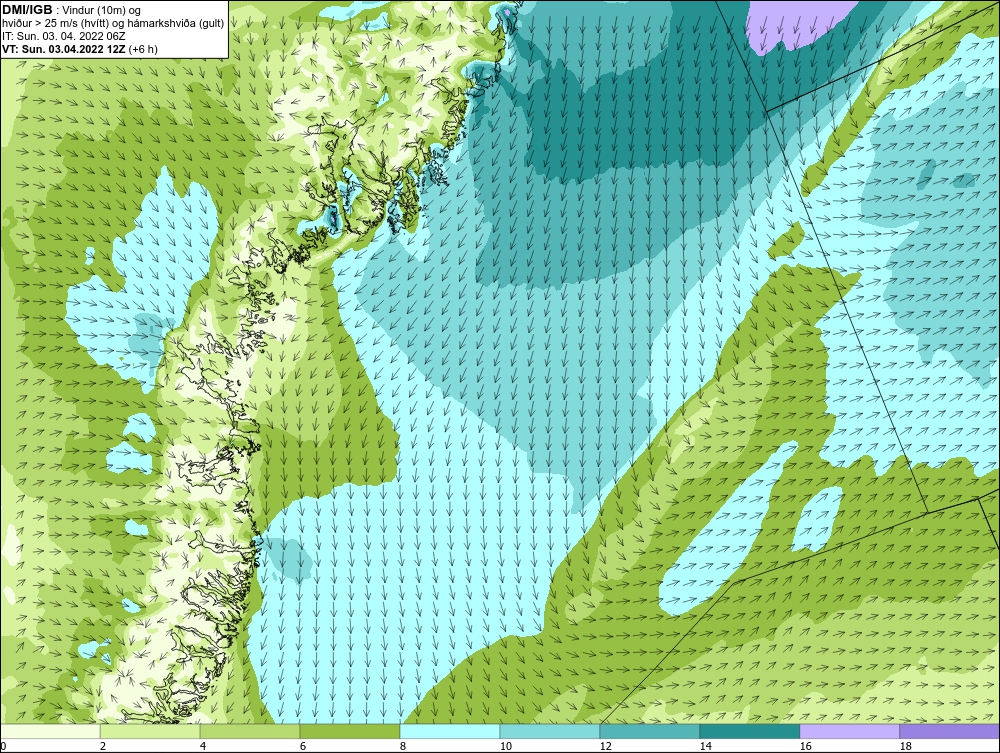Click the 10–12 m/s light teal legend swatch
The height and width of the screenshot is (753, 1000).
point(550,731)
